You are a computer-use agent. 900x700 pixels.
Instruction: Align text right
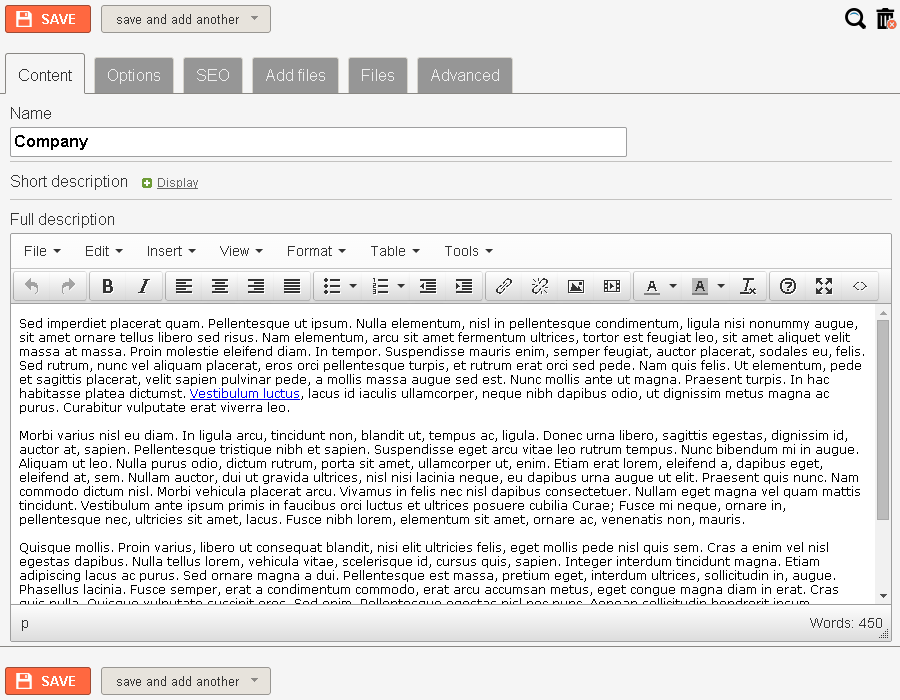[x=256, y=286]
